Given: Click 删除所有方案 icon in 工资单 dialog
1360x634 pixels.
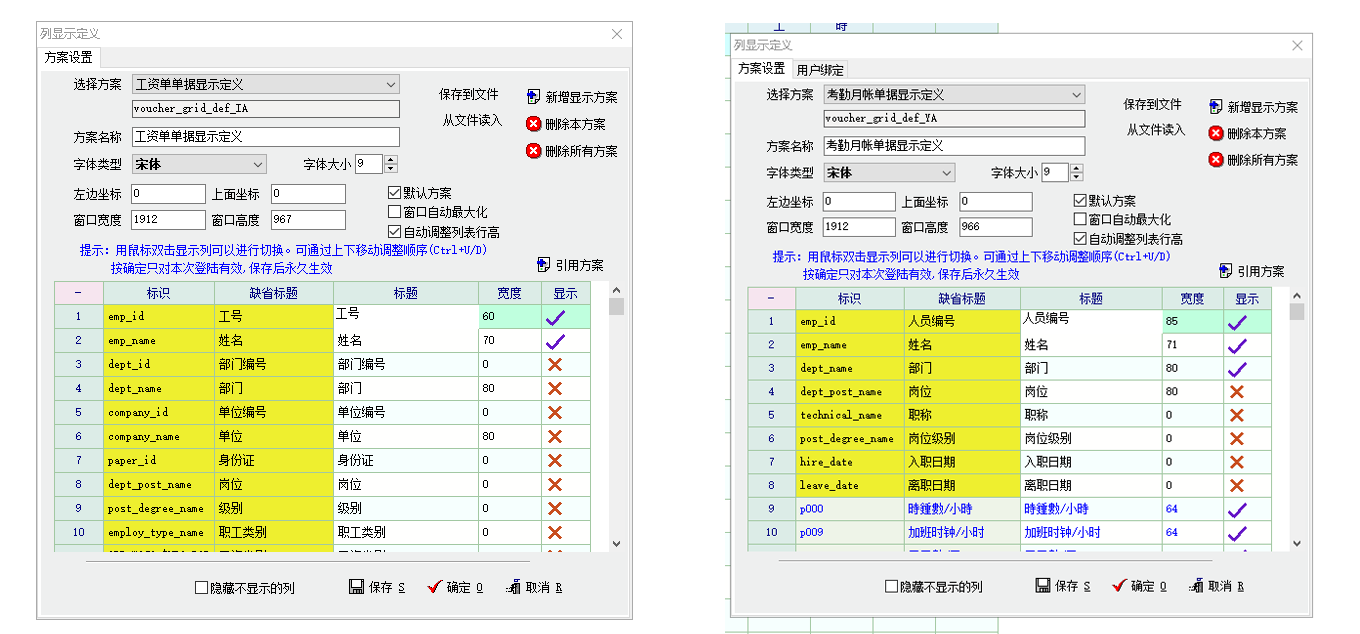Looking at the screenshot, I should [x=533, y=151].
